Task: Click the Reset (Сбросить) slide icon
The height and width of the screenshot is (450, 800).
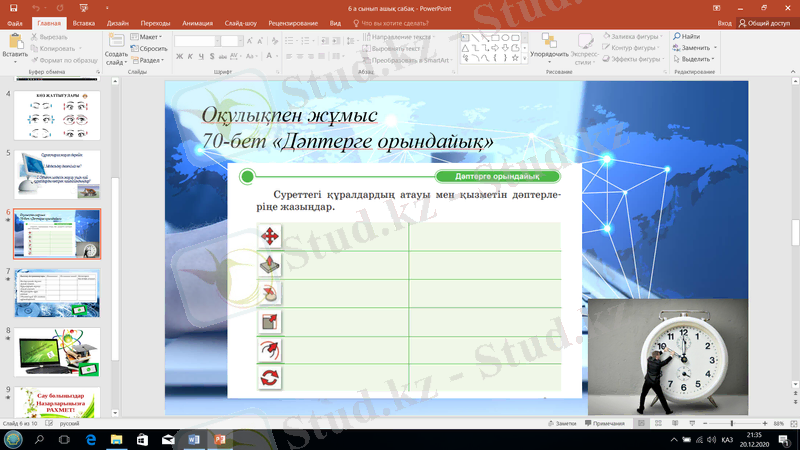Action: [x=150, y=48]
